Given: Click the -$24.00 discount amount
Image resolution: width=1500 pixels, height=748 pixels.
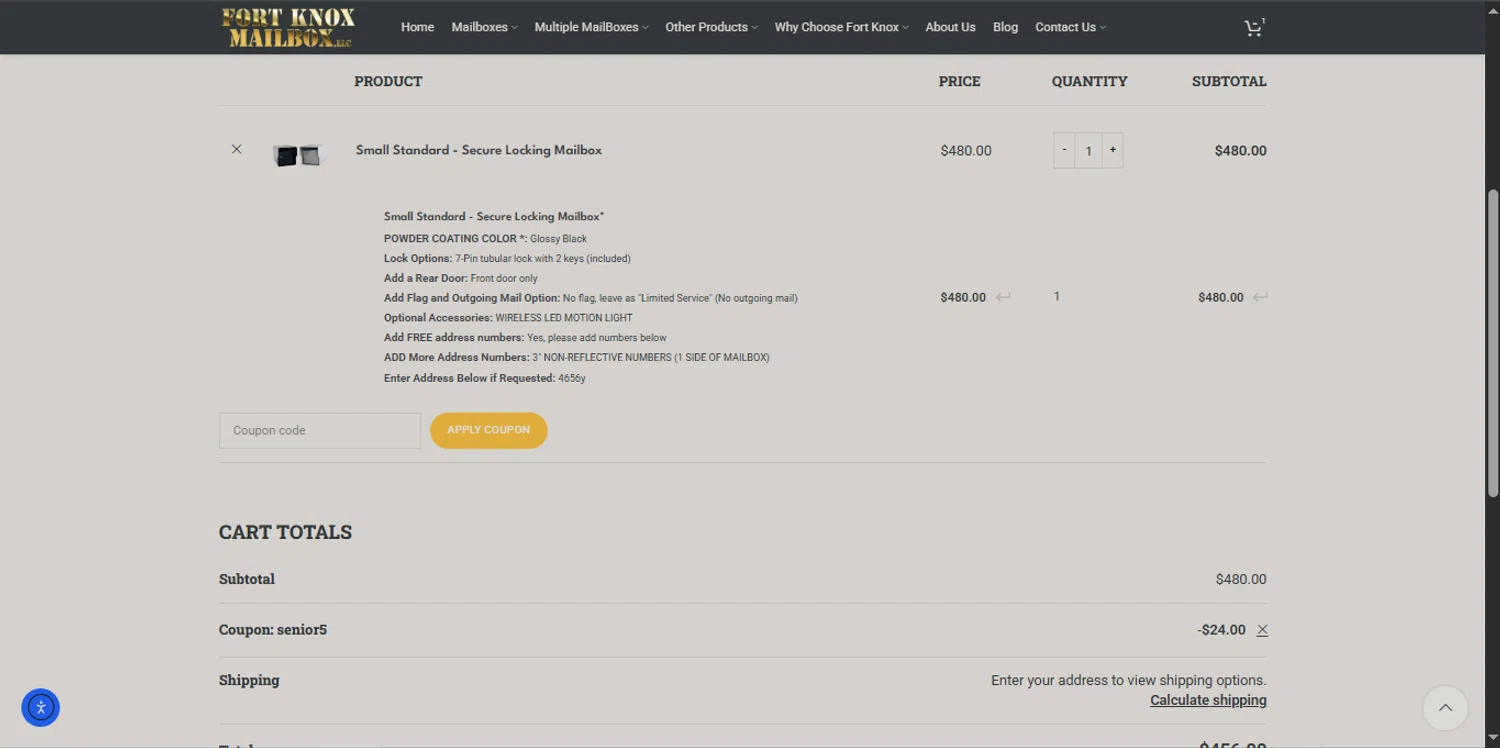Looking at the screenshot, I should (x=1221, y=630).
